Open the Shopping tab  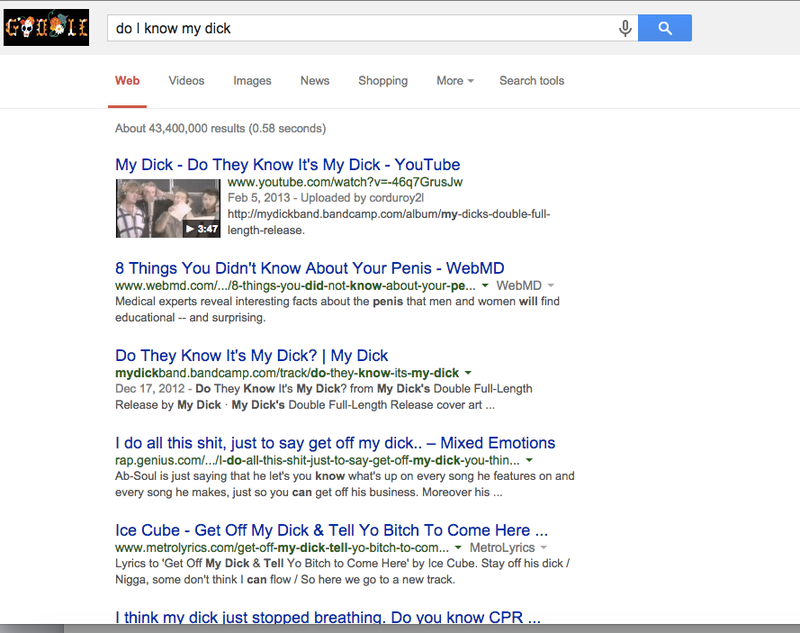[x=383, y=81]
